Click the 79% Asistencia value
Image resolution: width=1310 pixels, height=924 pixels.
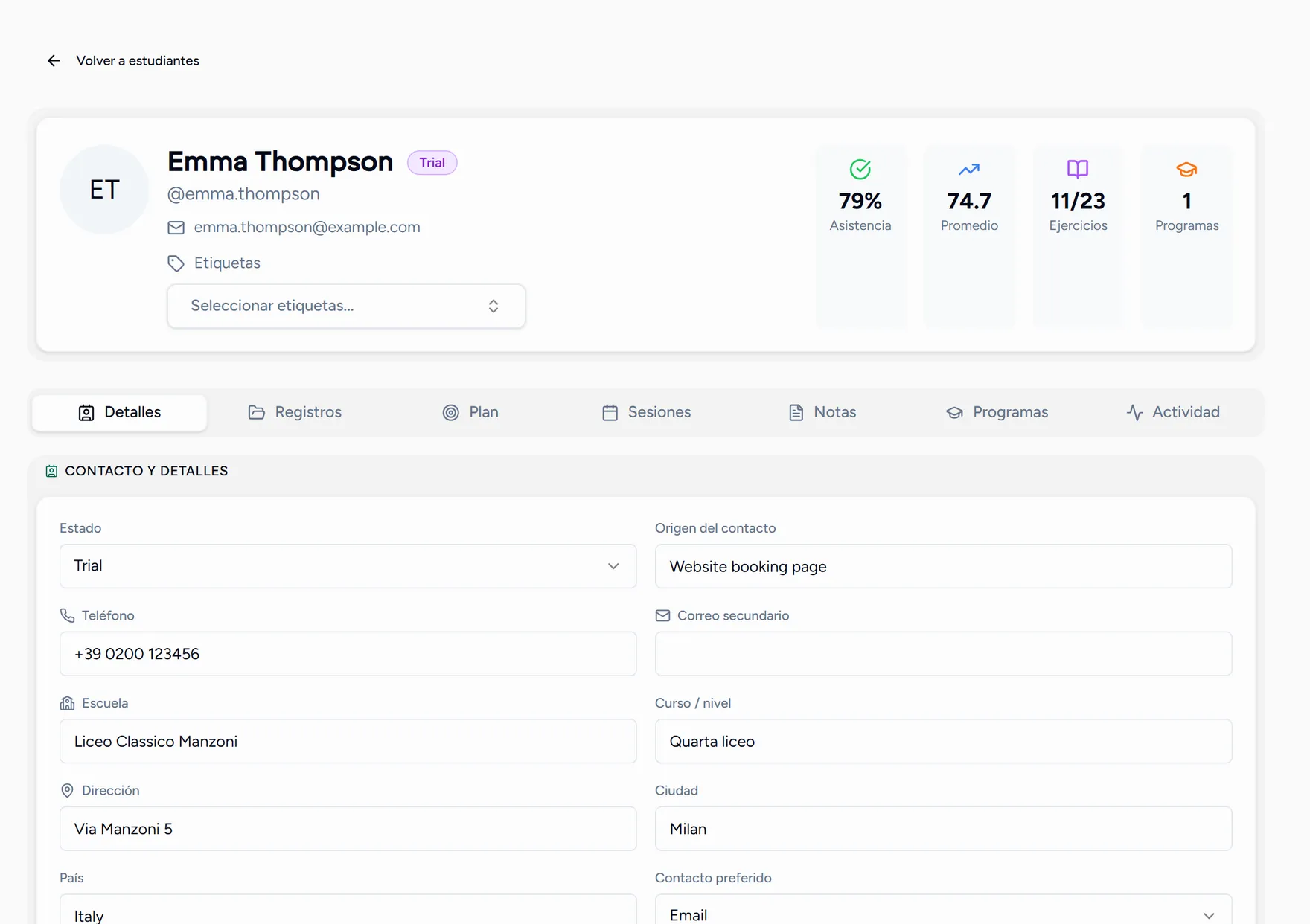coord(860,201)
